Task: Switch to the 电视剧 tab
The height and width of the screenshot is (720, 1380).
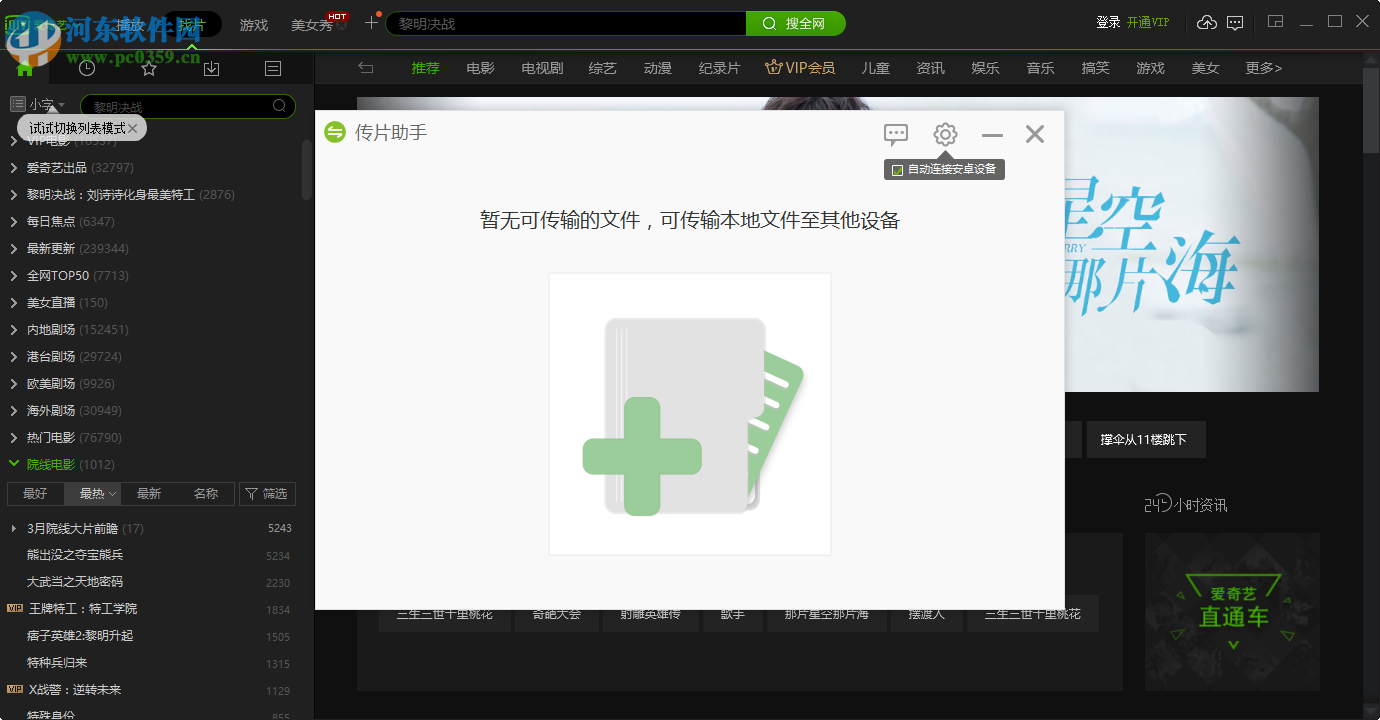Action: [x=540, y=67]
